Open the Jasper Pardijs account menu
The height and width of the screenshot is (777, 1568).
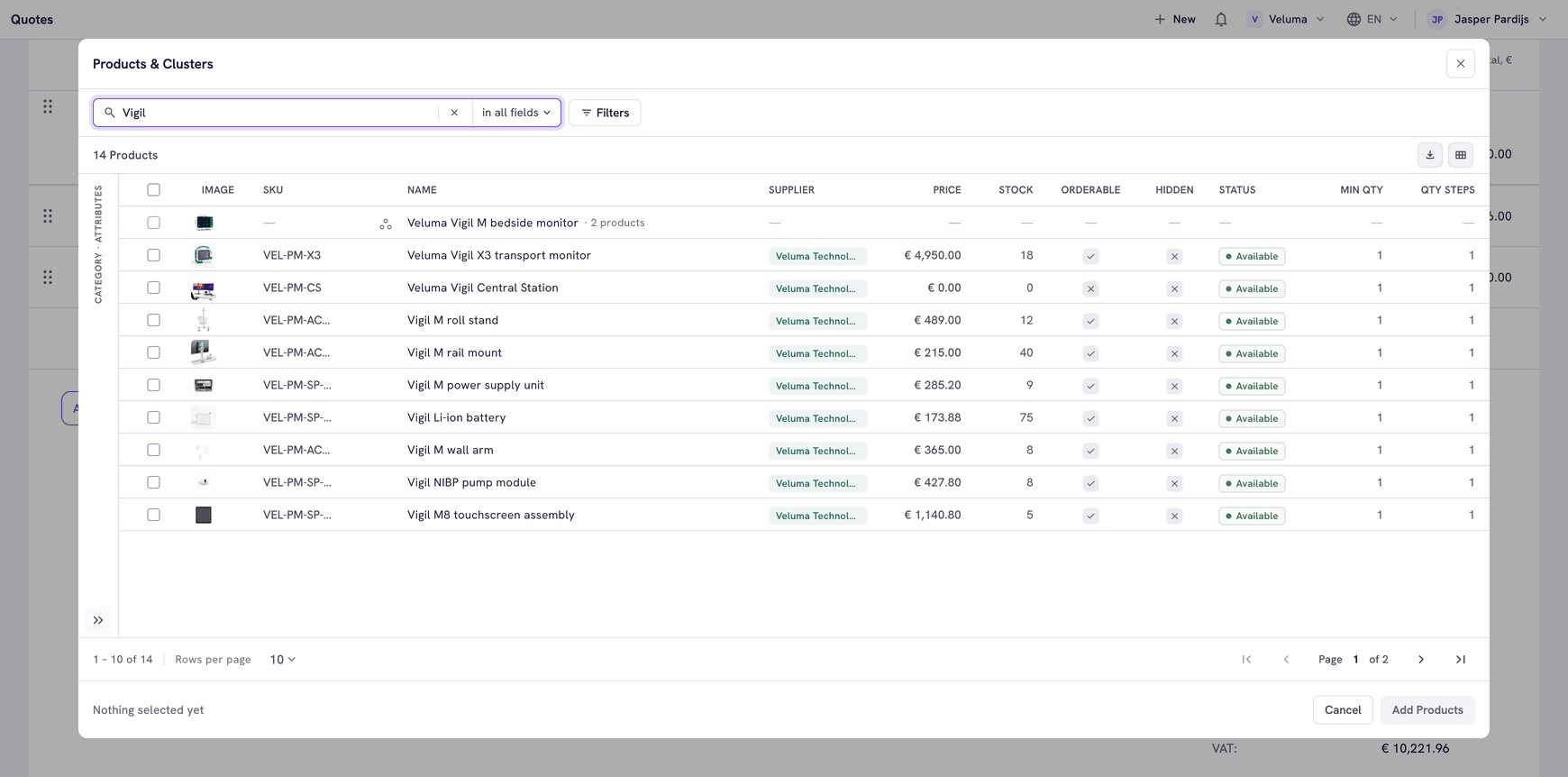click(1488, 19)
